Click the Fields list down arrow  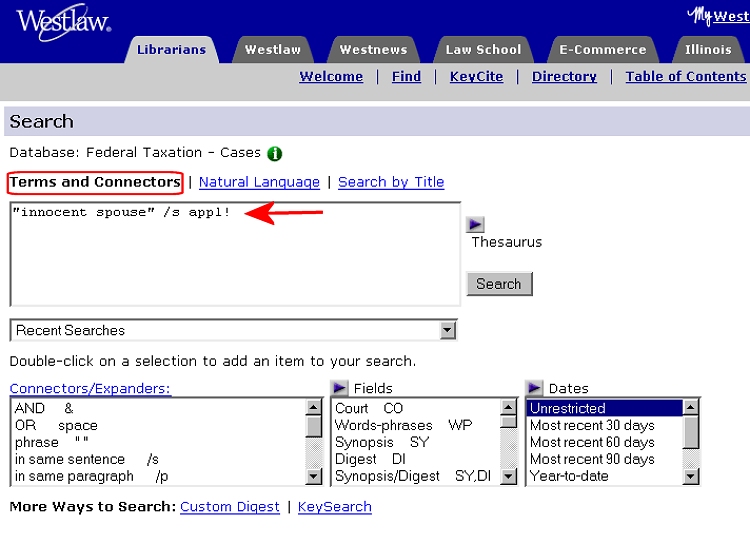pos(508,477)
